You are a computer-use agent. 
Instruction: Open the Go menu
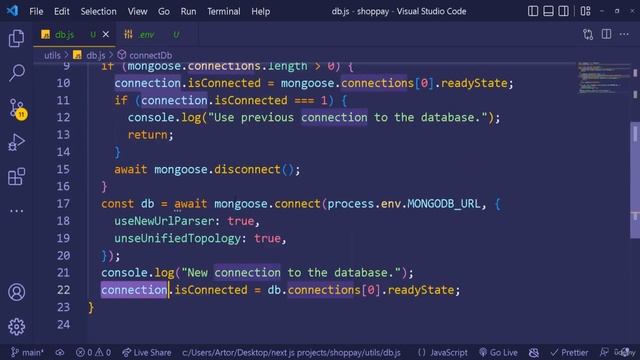(x=164, y=11)
